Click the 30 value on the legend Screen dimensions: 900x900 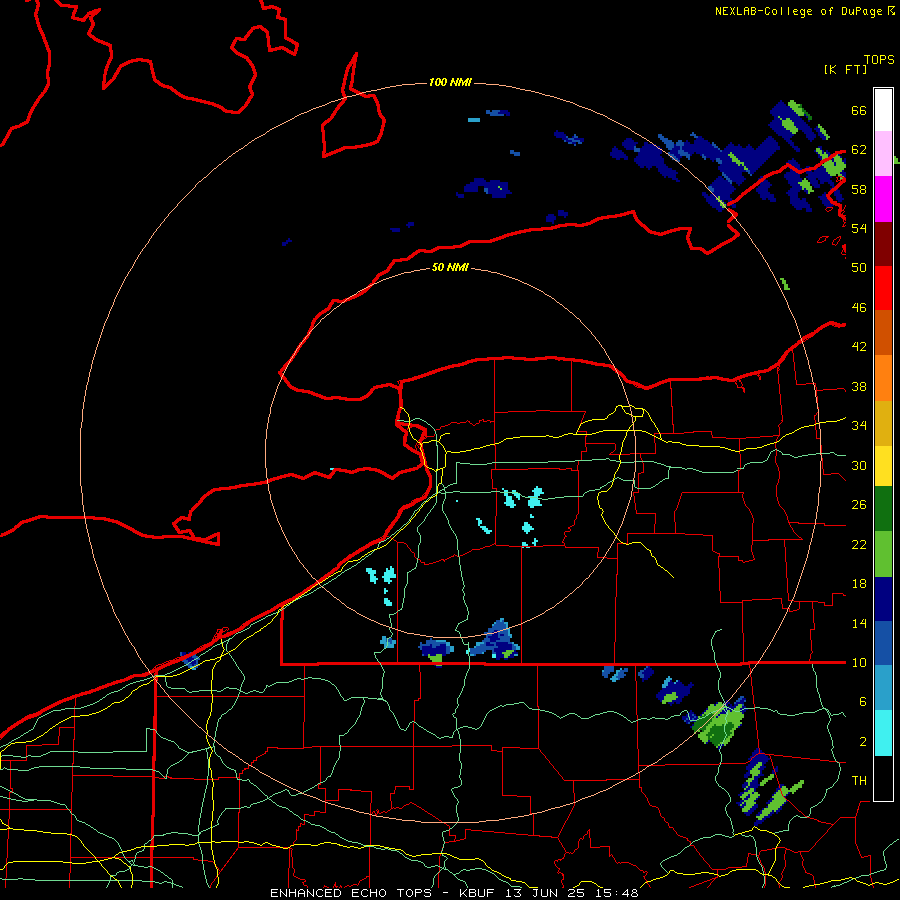859,465
